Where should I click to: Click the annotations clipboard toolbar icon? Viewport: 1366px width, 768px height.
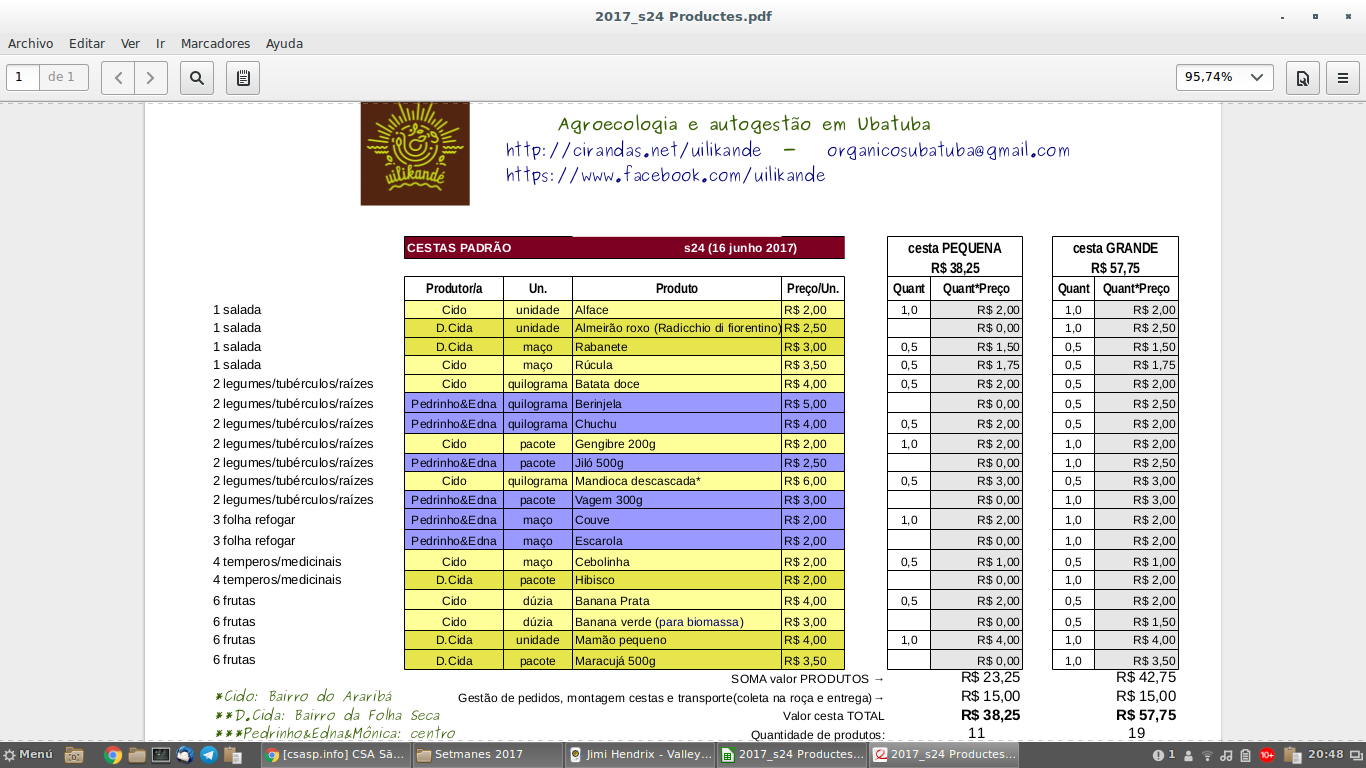[243, 77]
